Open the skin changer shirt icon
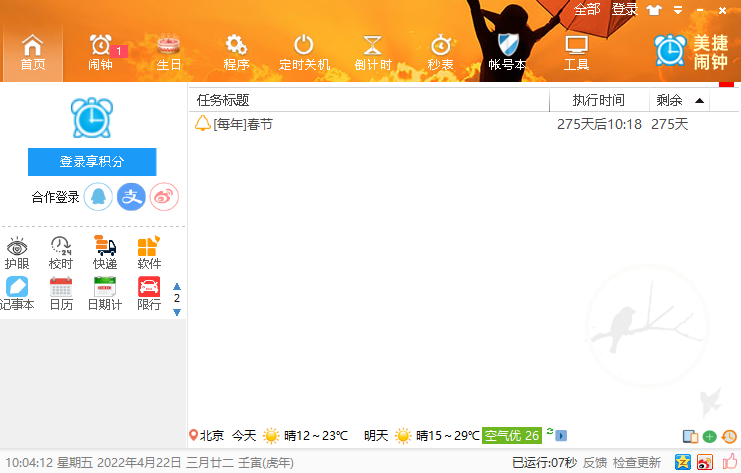 click(x=654, y=10)
